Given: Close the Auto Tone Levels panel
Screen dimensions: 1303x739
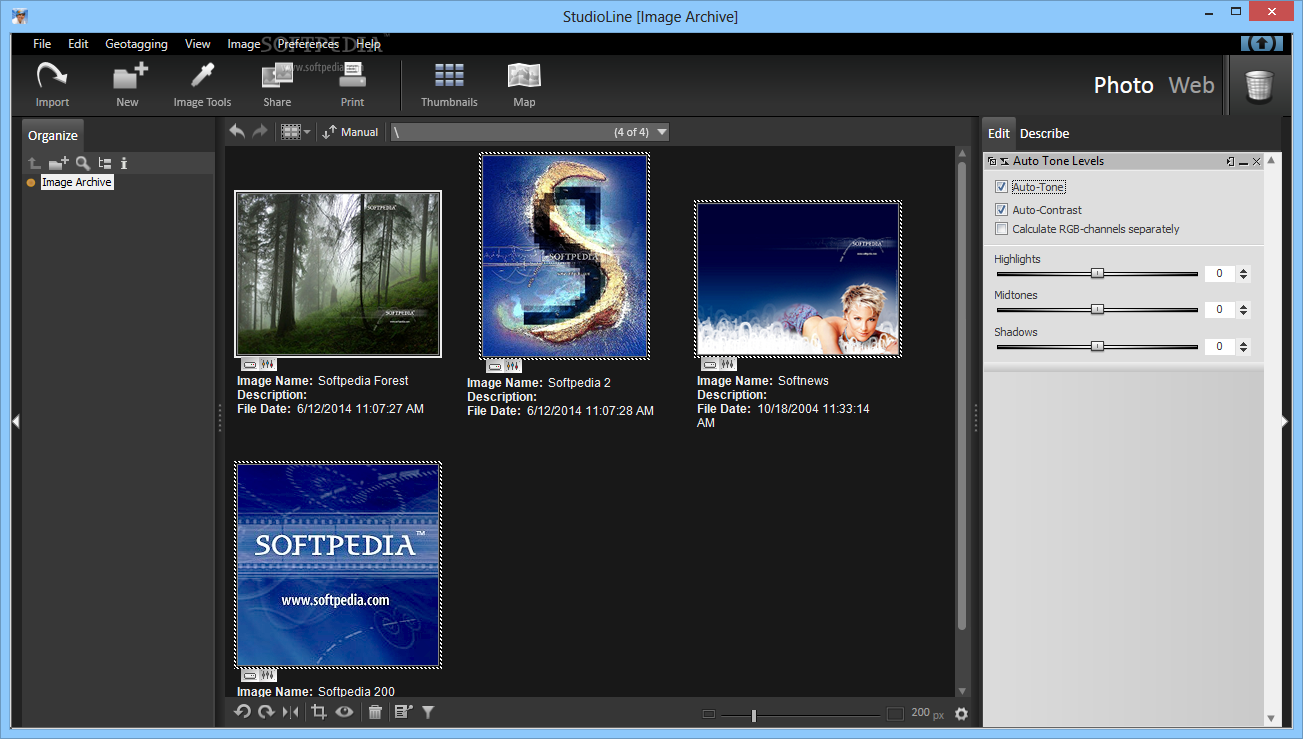Looking at the screenshot, I should (x=1257, y=161).
